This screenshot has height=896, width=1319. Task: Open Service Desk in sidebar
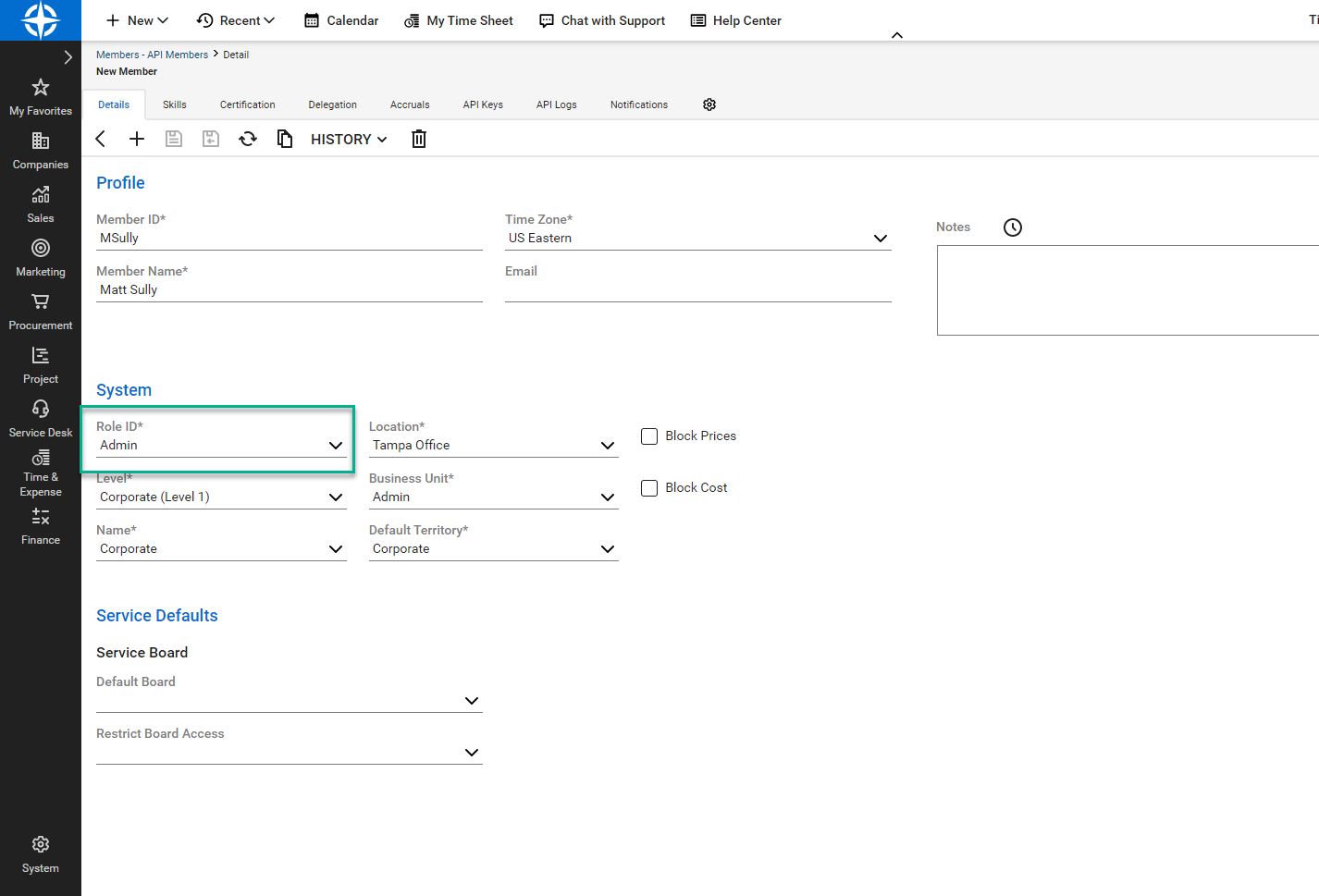point(41,419)
